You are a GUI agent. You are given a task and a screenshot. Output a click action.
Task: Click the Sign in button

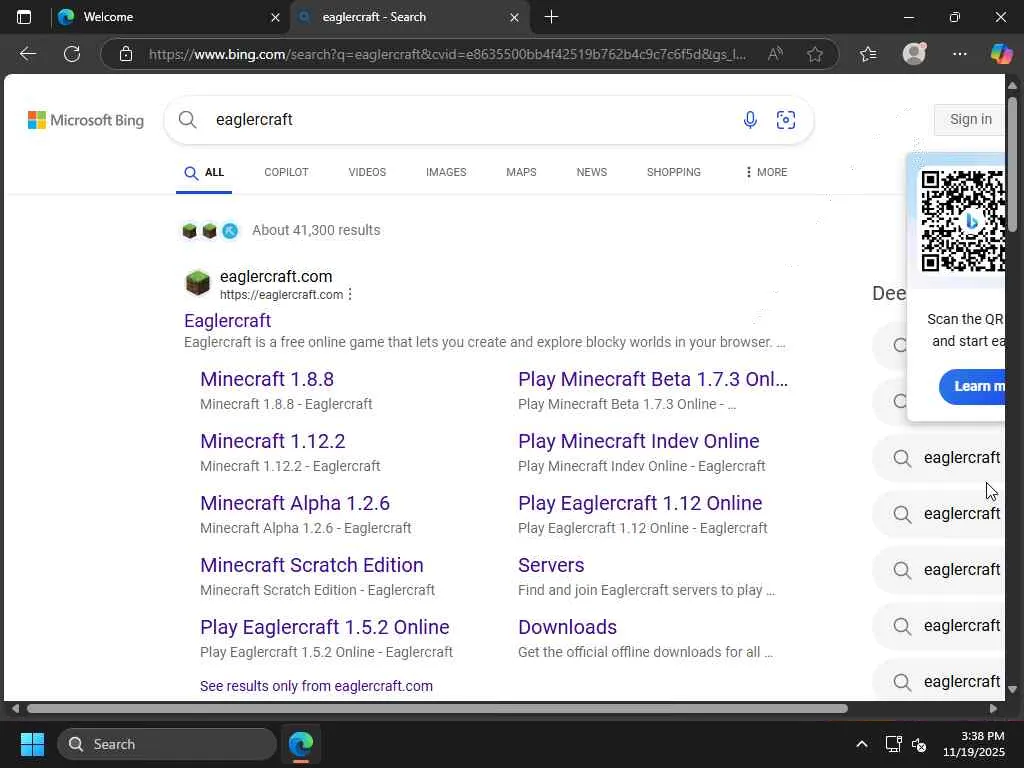coord(970,120)
